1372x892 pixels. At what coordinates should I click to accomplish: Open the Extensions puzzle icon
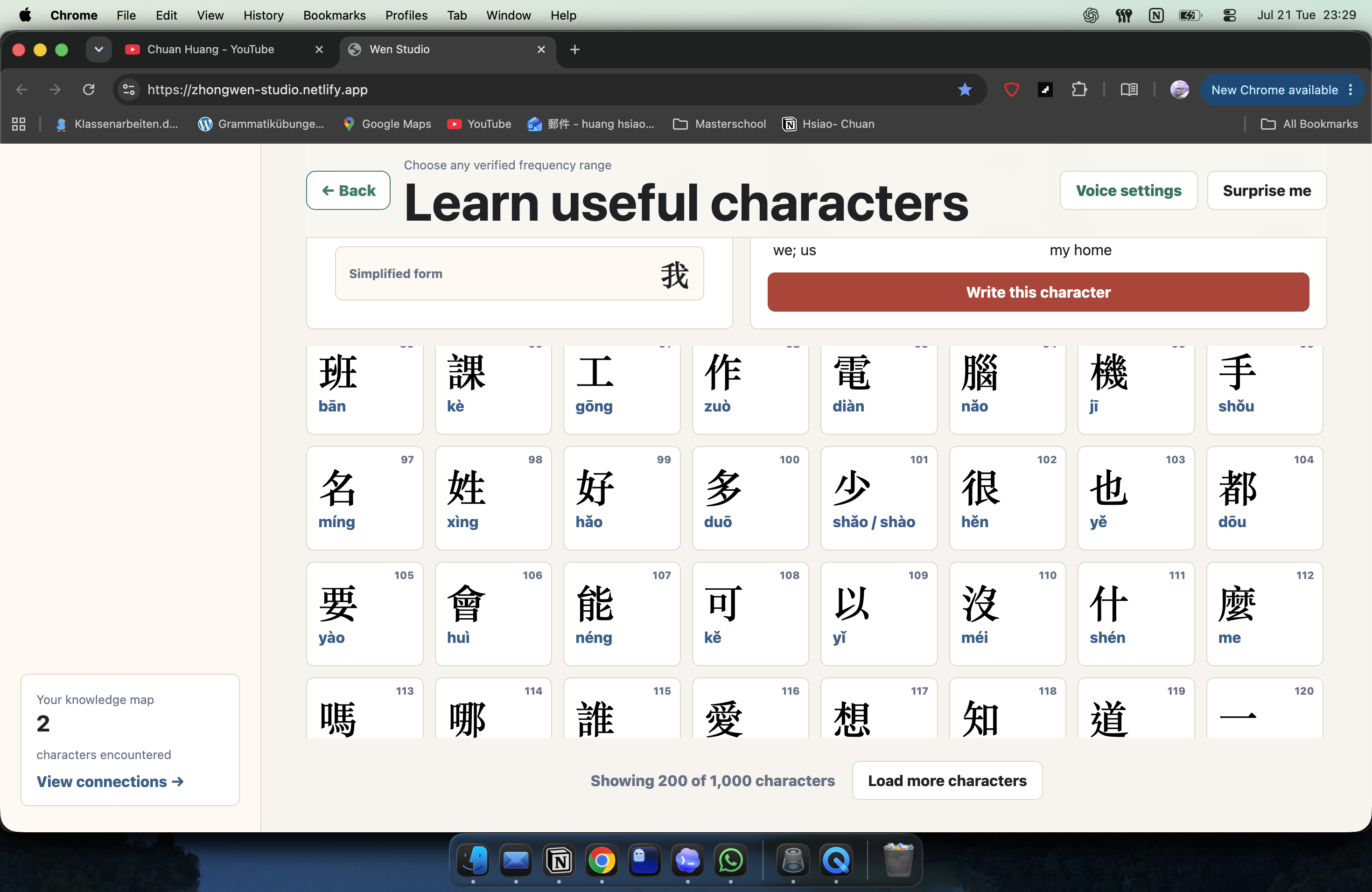(1078, 89)
